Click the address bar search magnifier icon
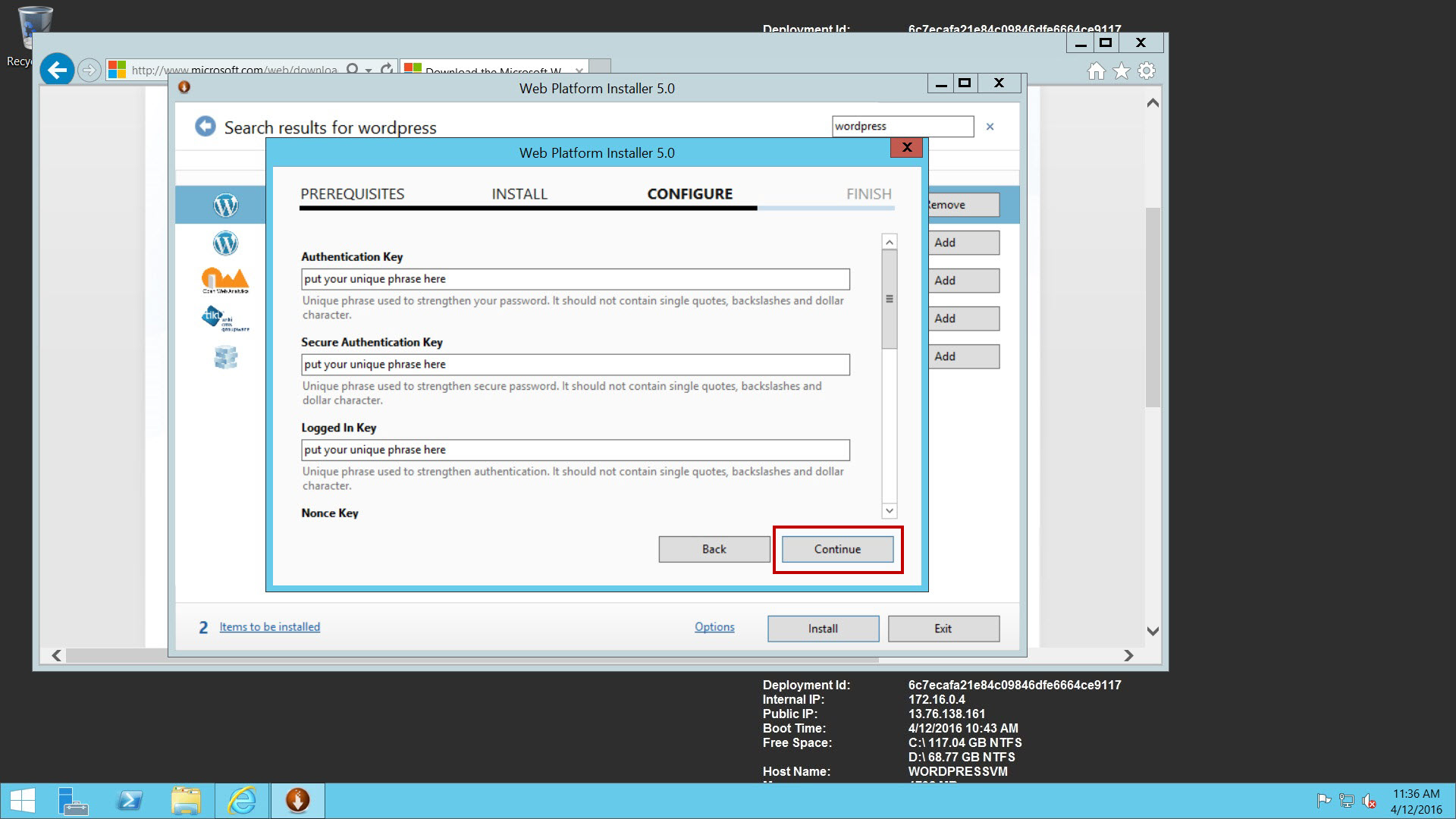 pos(352,70)
